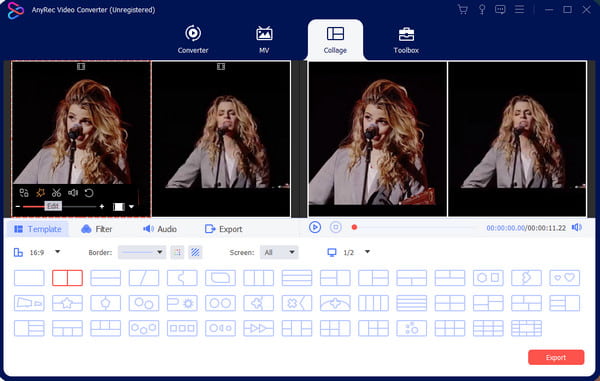Select the single-screen template
Viewport: 600px width, 381px height.
pyautogui.click(x=29, y=278)
